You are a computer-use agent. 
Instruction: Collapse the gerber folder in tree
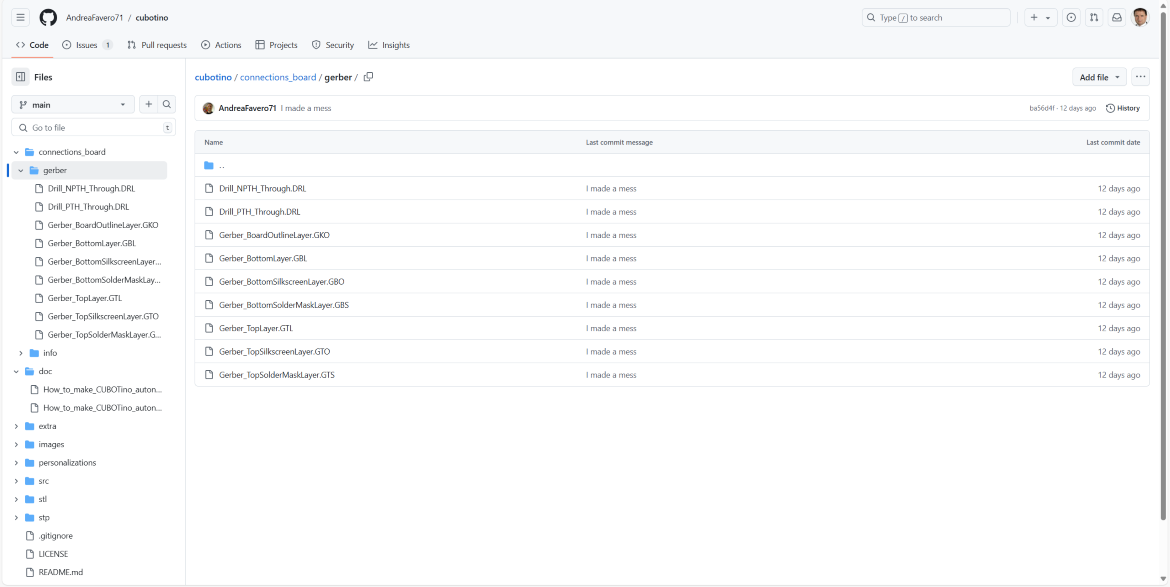tap(21, 171)
